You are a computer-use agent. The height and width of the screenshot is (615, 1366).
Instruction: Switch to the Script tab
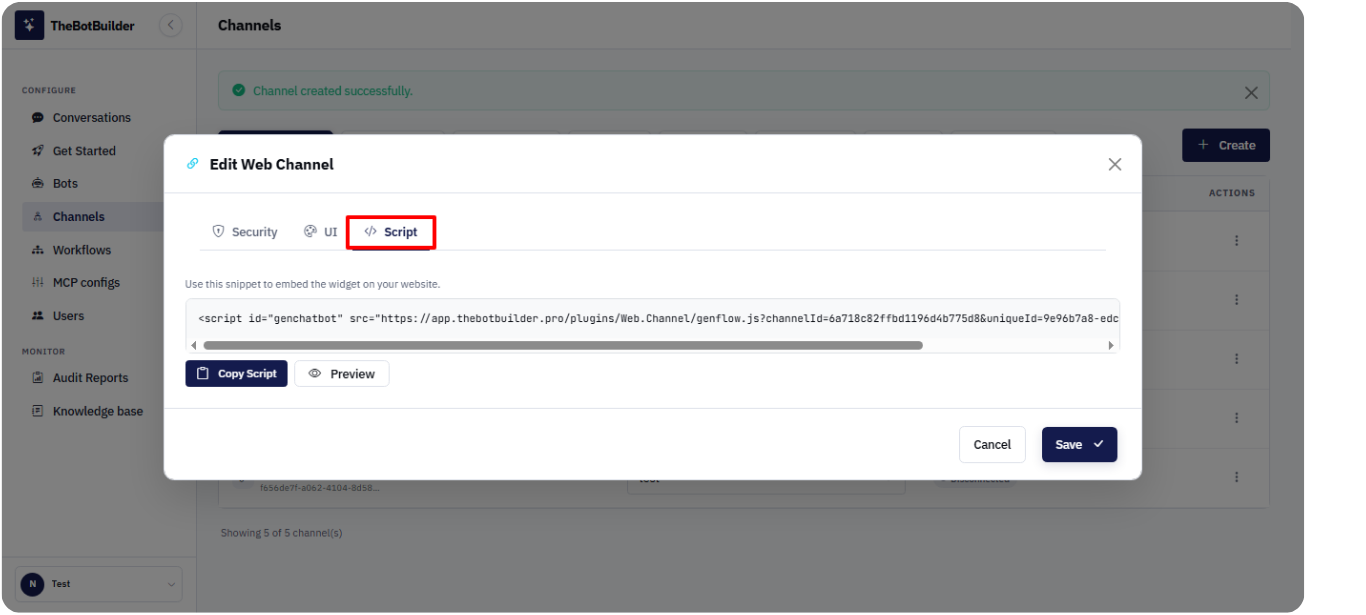coord(391,232)
